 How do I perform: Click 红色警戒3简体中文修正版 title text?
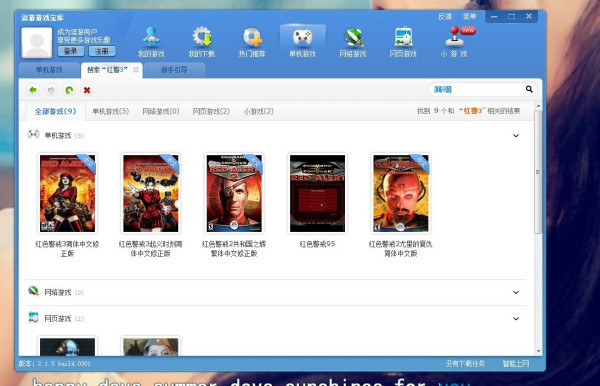coord(67,248)
